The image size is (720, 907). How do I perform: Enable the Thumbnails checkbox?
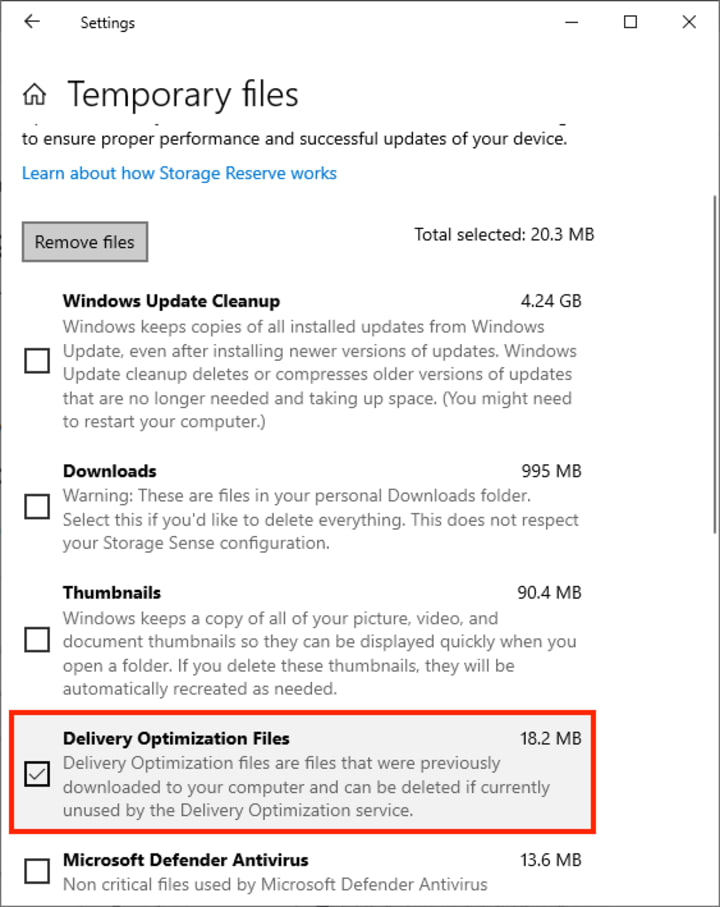(37, 640)
